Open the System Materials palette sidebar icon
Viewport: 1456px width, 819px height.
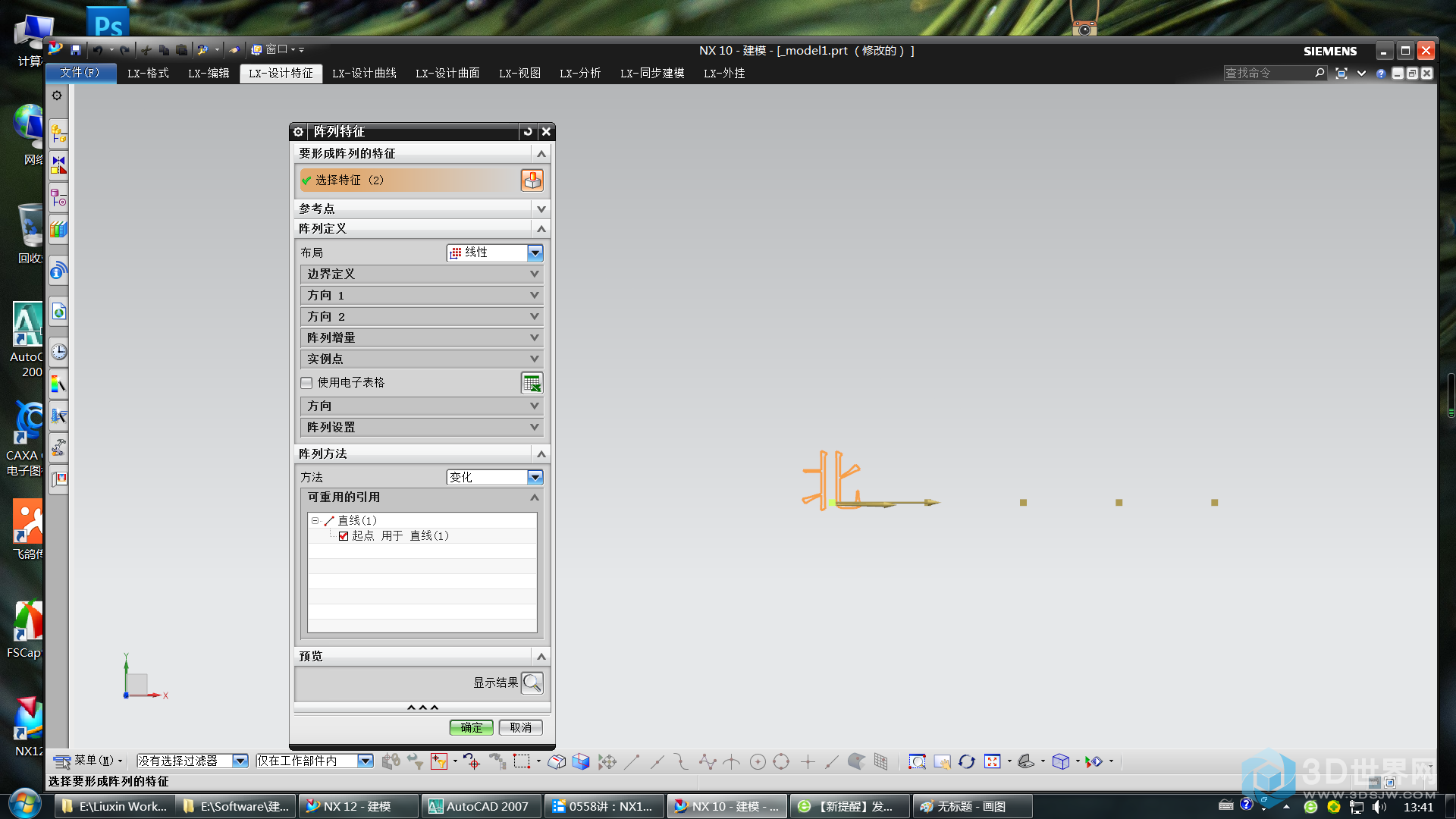[58, 384]
